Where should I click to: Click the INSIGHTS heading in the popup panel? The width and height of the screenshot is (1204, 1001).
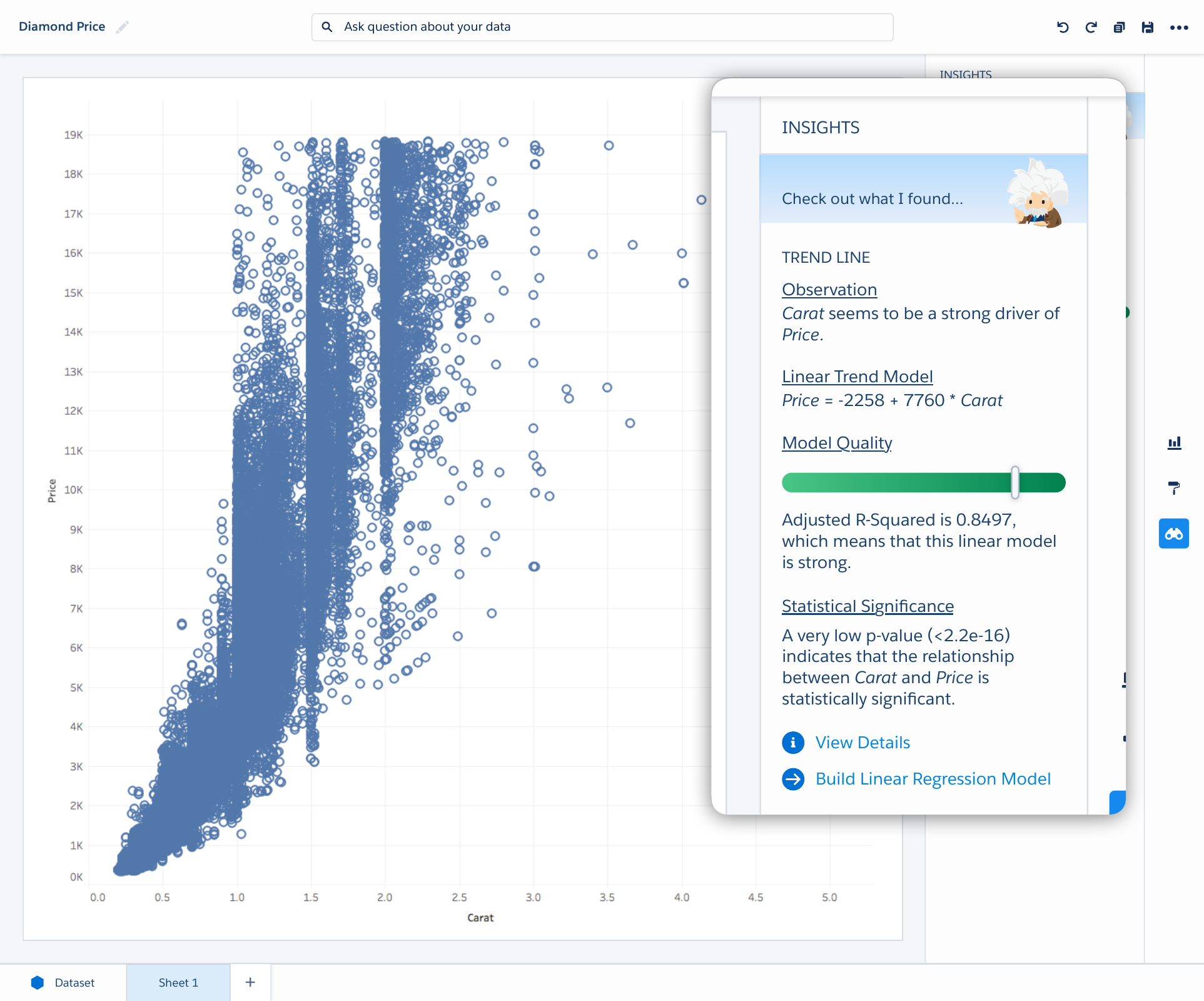[821, 128]
